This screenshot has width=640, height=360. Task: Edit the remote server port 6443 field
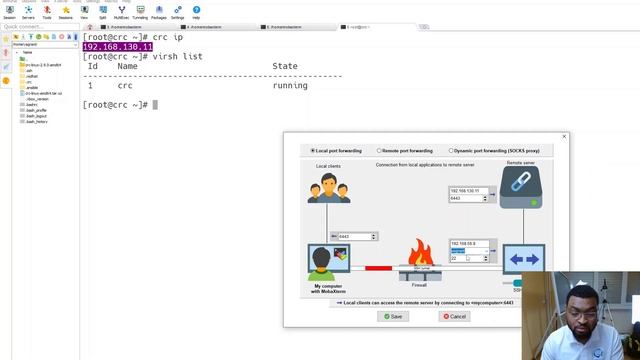(466, 198)
